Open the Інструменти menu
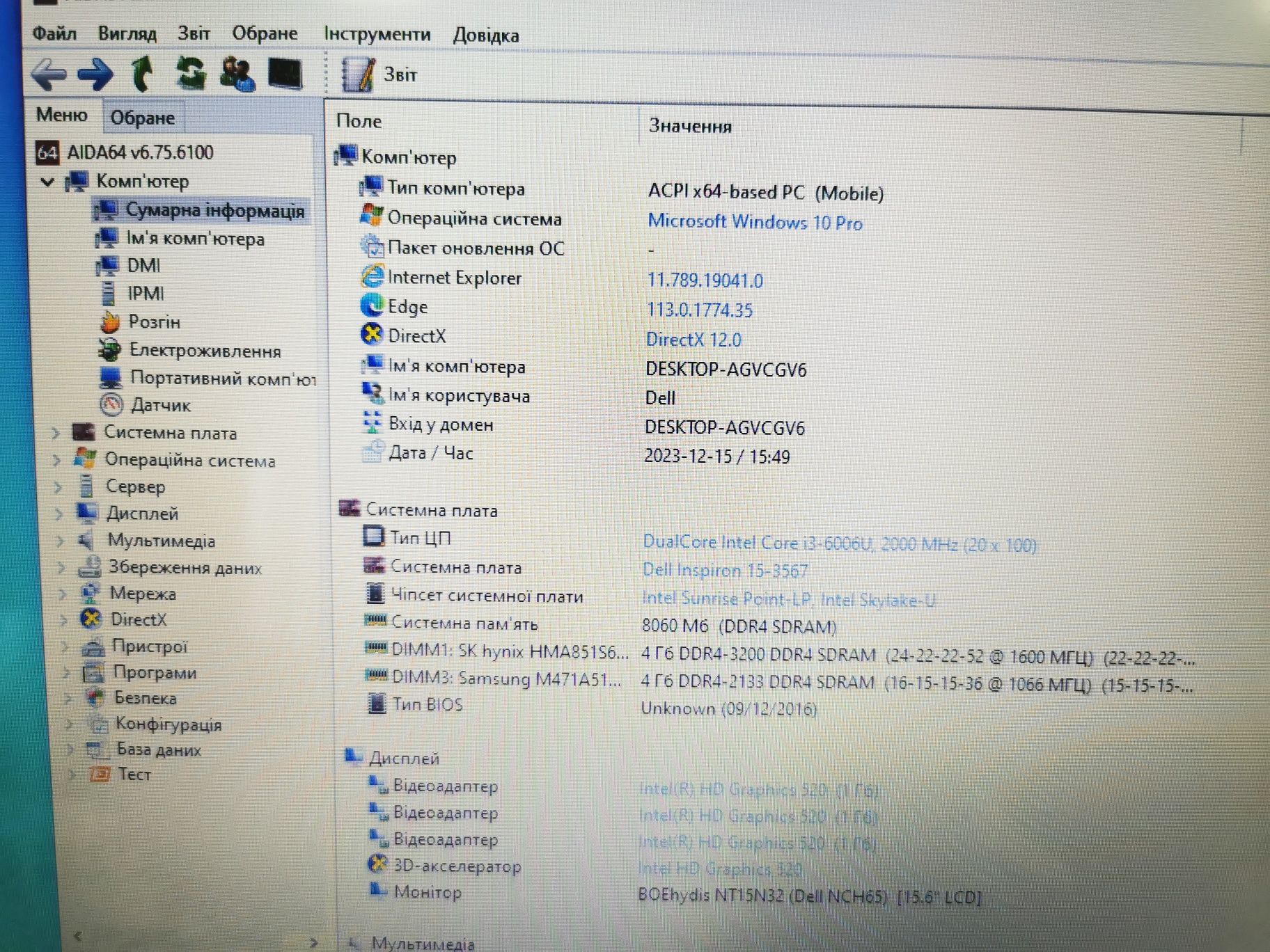The image size is (1270, 952). tap(377, 34)
